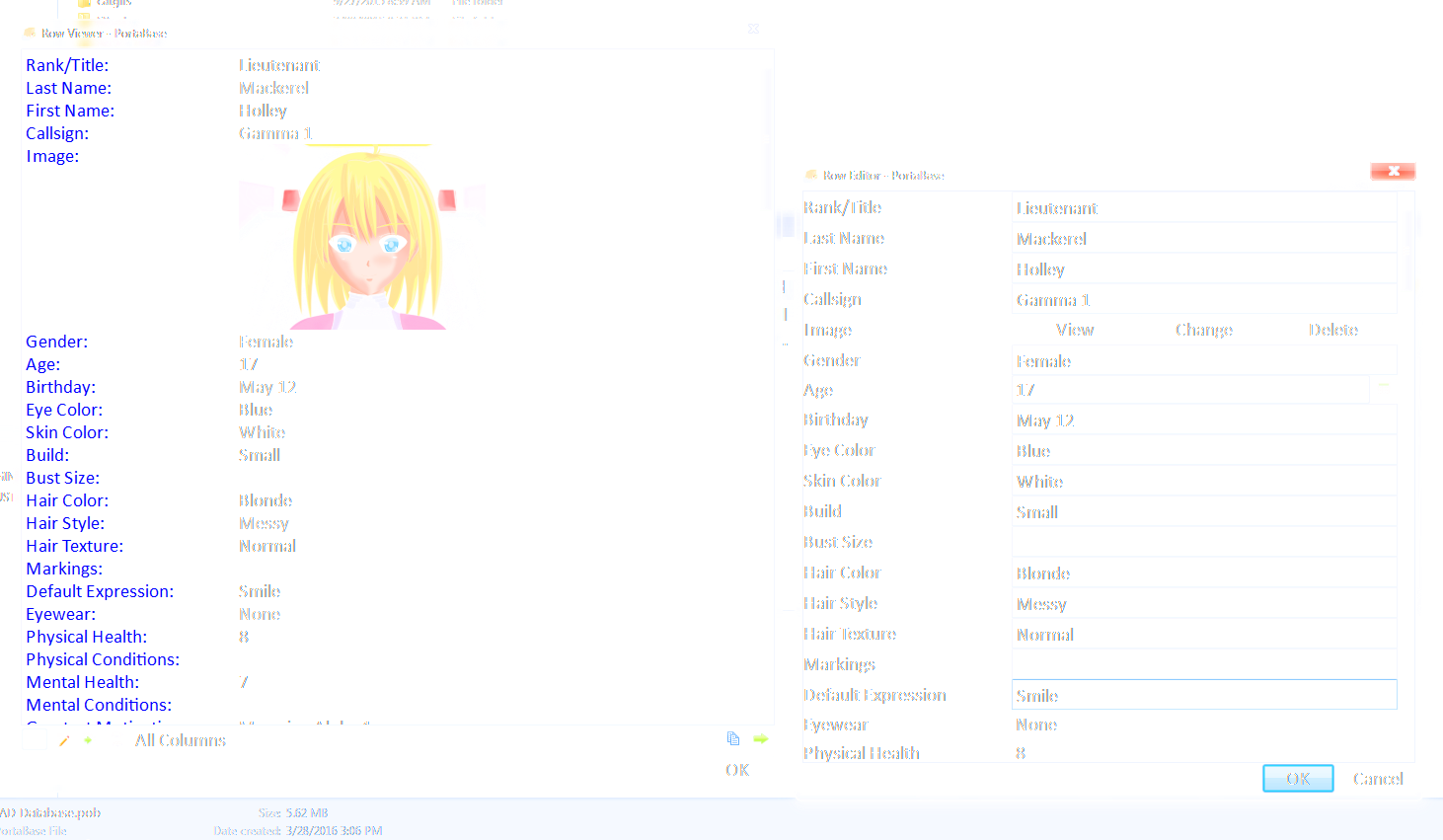The height and width of the screenshot is (840, 1443).
Task: Click the Row Viewer title bar icon
Action: pos(30,33)
